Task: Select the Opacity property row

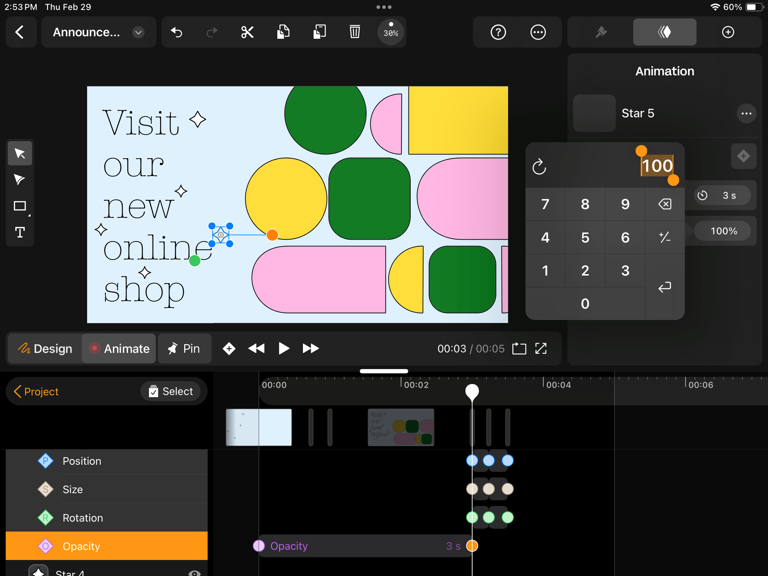Action: click(x=107, y=546)
